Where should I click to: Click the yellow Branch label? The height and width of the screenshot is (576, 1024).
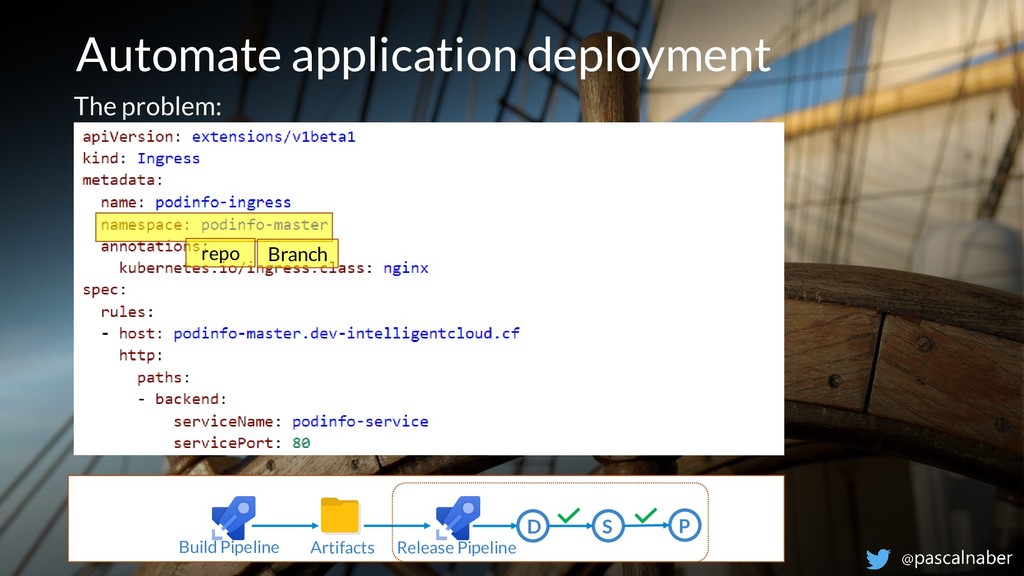tap(298, 253)
